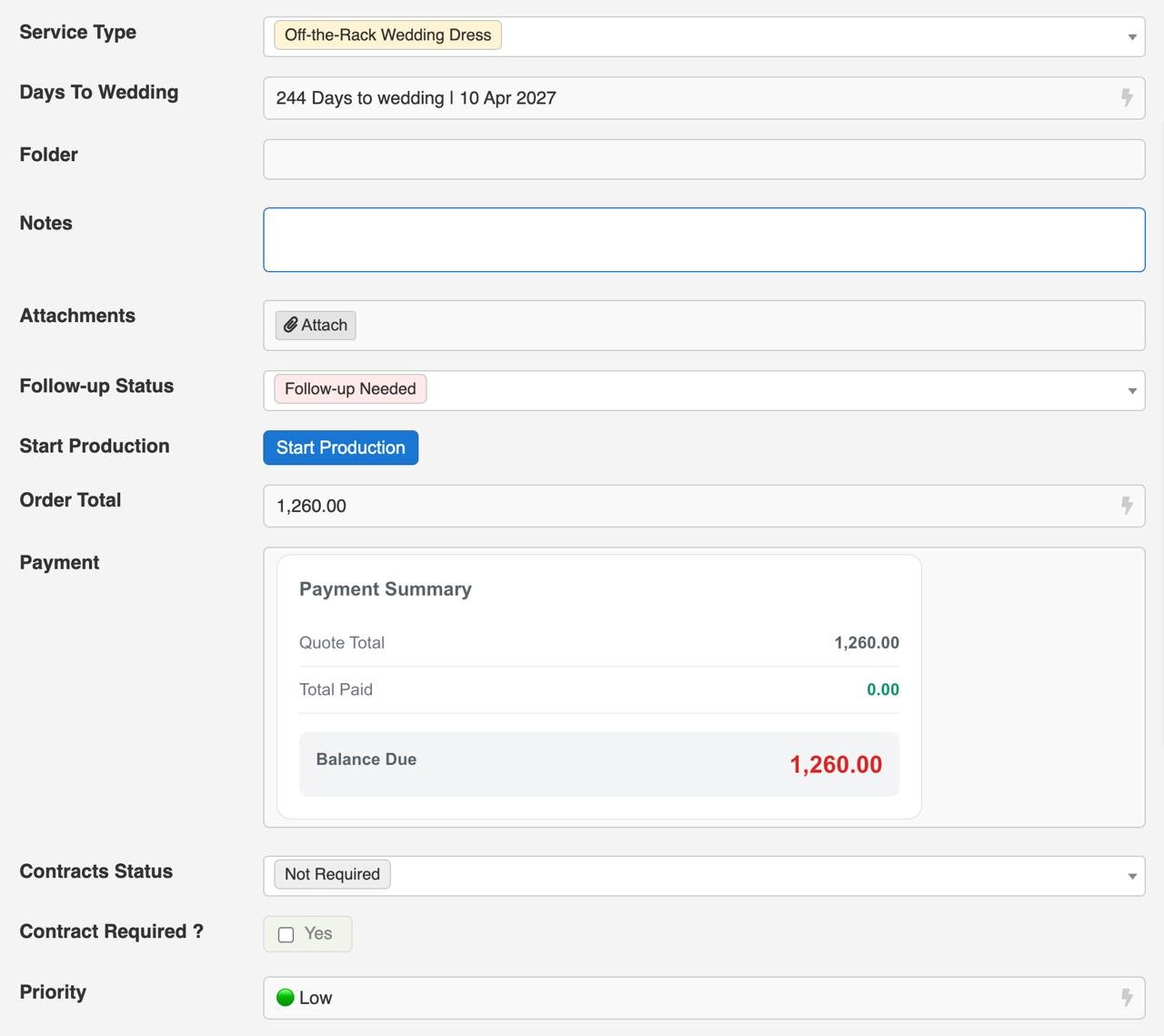This screenshot has height=1036, width=1164.
Task: Click inside the Notes text area
Action: (704, 240)
